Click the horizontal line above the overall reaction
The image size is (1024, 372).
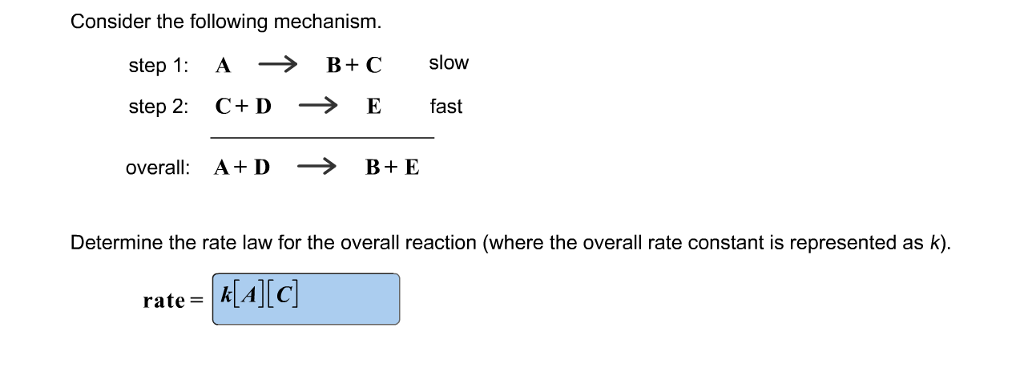[x=322, y=138]
